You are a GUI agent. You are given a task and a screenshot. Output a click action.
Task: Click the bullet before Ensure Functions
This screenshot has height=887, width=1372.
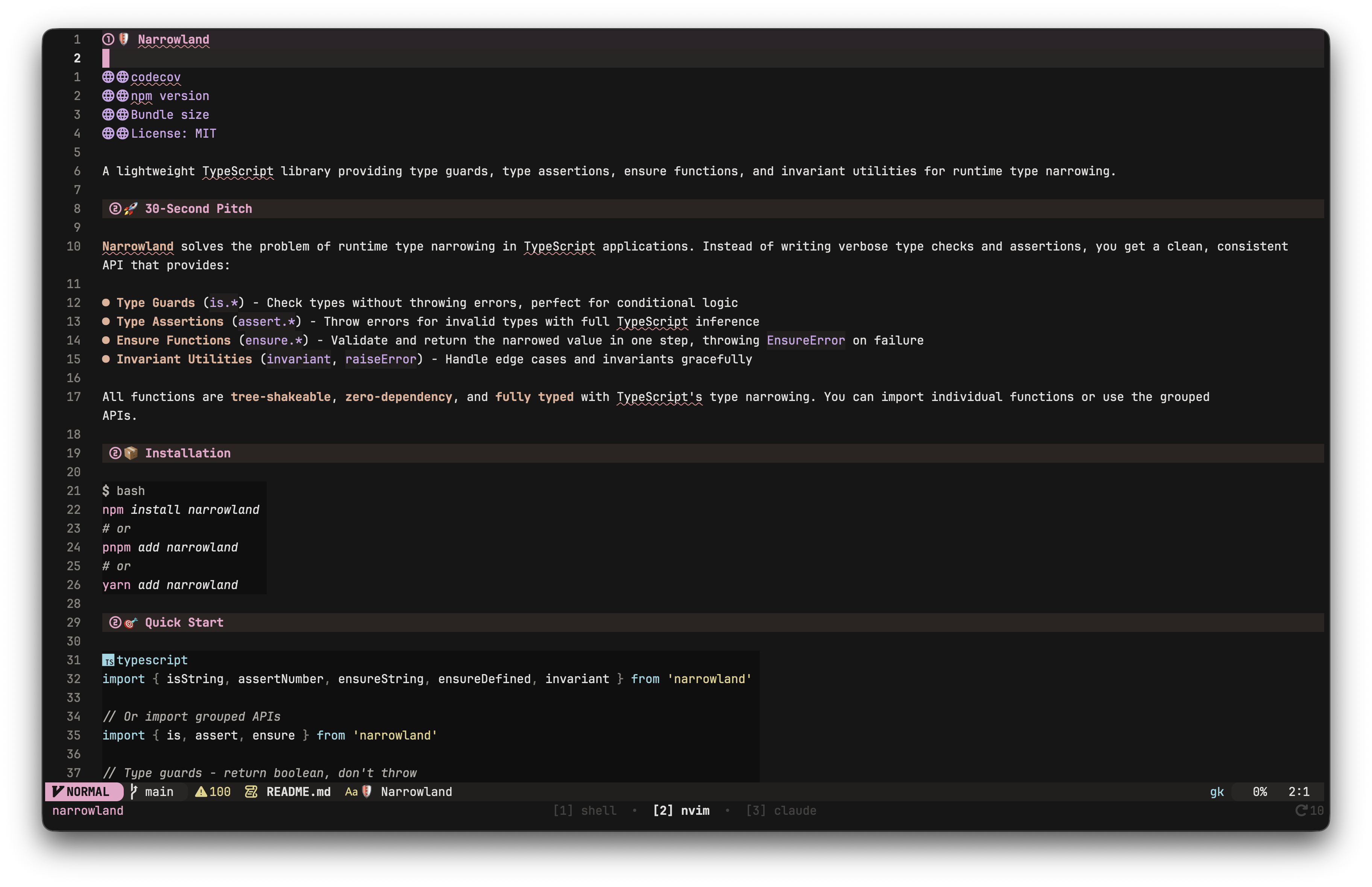point(106,340)
